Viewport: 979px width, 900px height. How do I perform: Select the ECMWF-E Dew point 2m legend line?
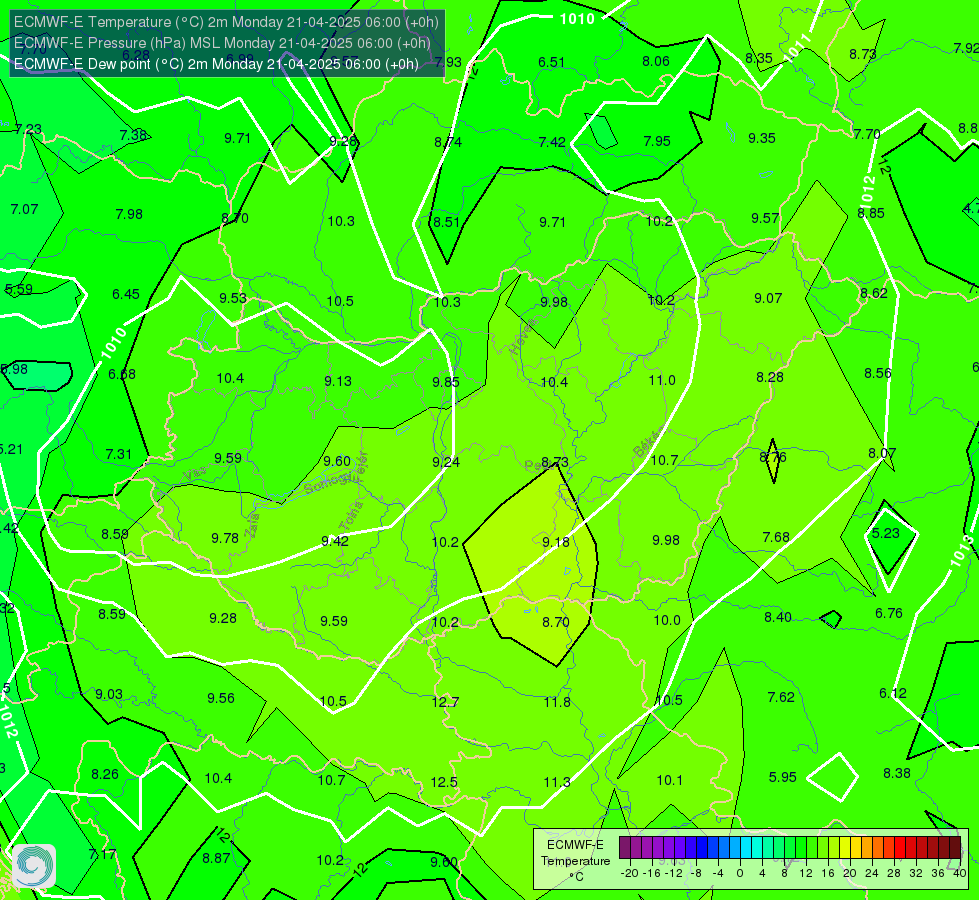216,64
